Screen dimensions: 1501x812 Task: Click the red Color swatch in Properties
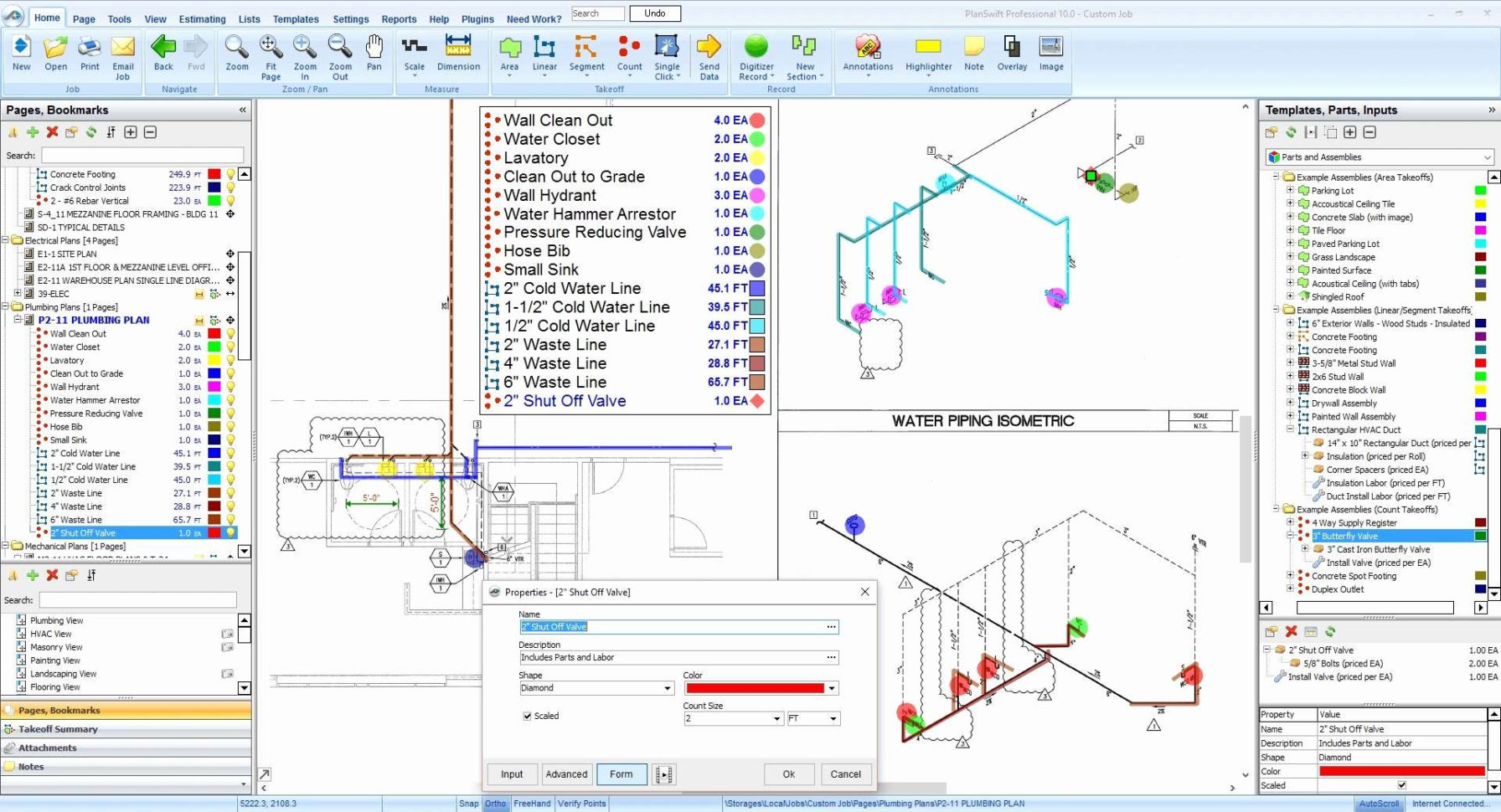point(754,687)
